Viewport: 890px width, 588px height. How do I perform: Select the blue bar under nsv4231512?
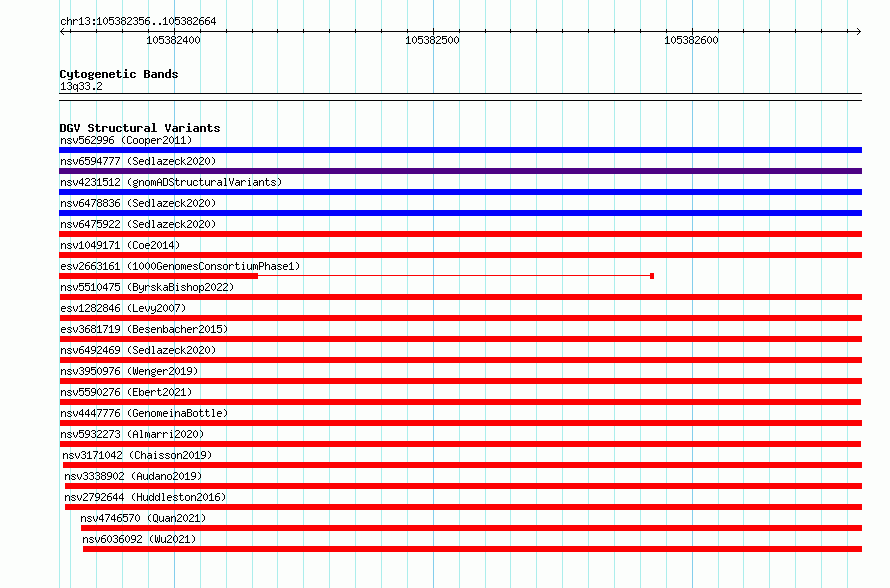pos(460,192)
